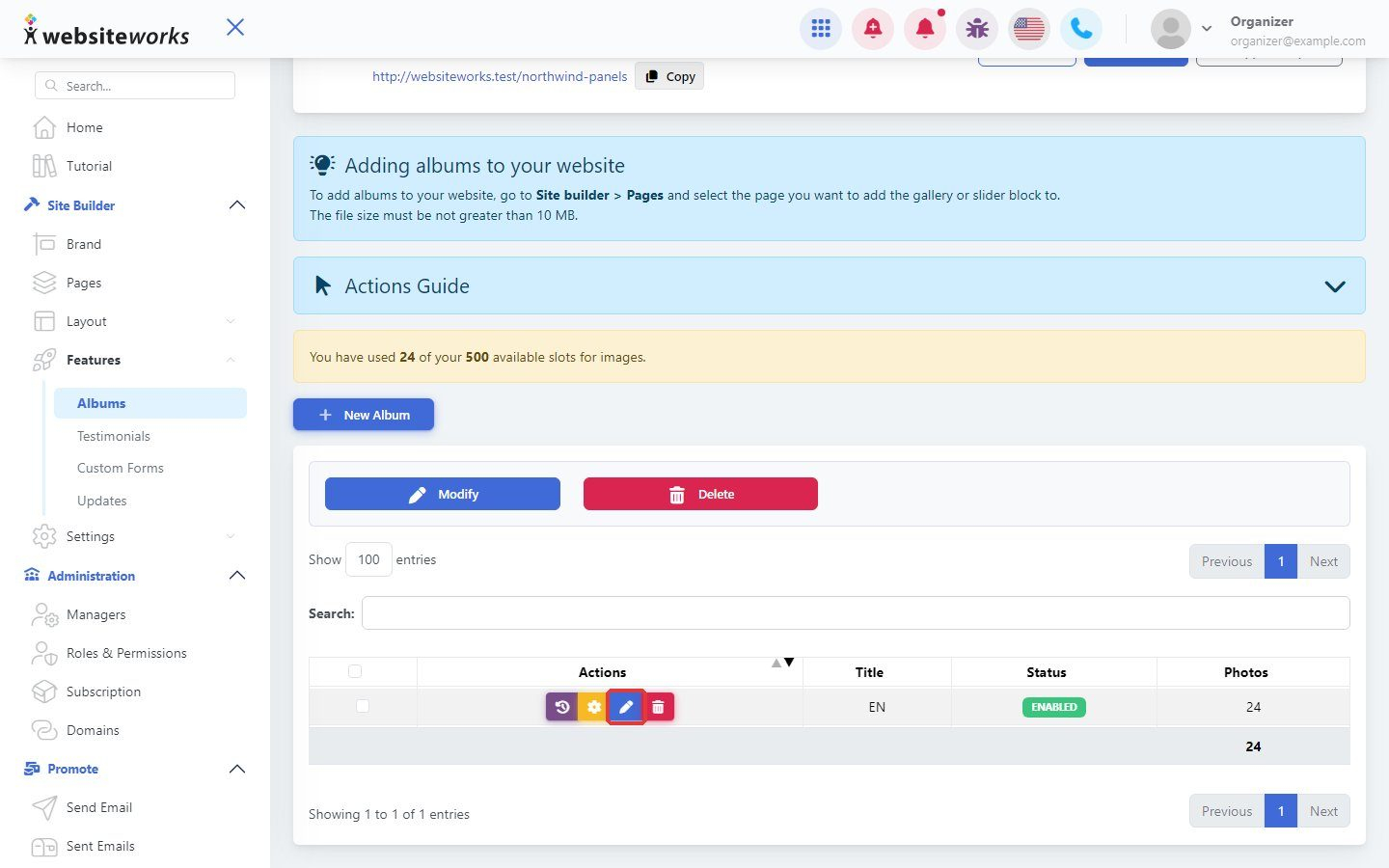1389x868 pixels.
Task: Click the Show entries count box
Action: [x=368, y=559]
